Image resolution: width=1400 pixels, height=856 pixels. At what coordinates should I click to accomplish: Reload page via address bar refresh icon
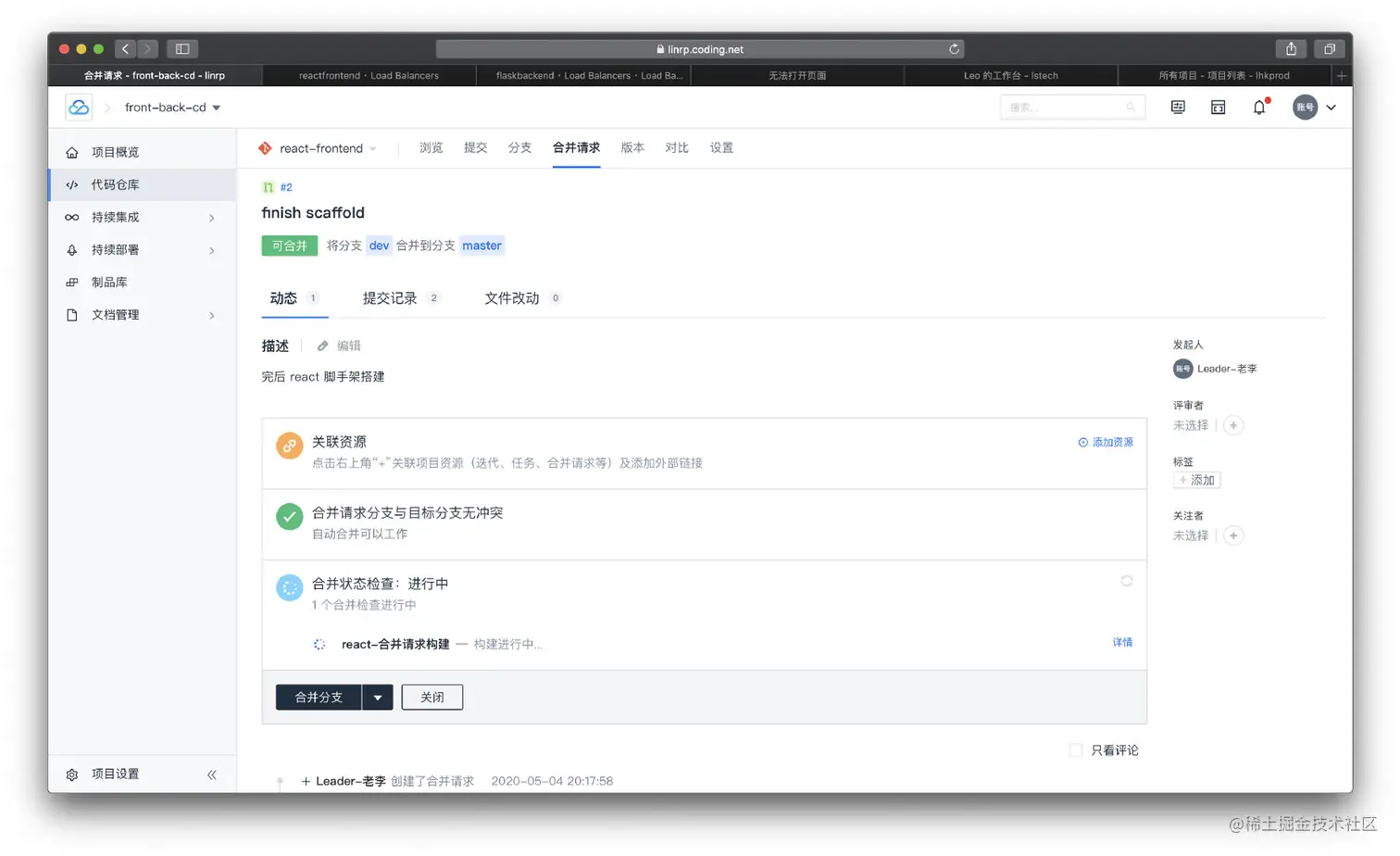954,49
